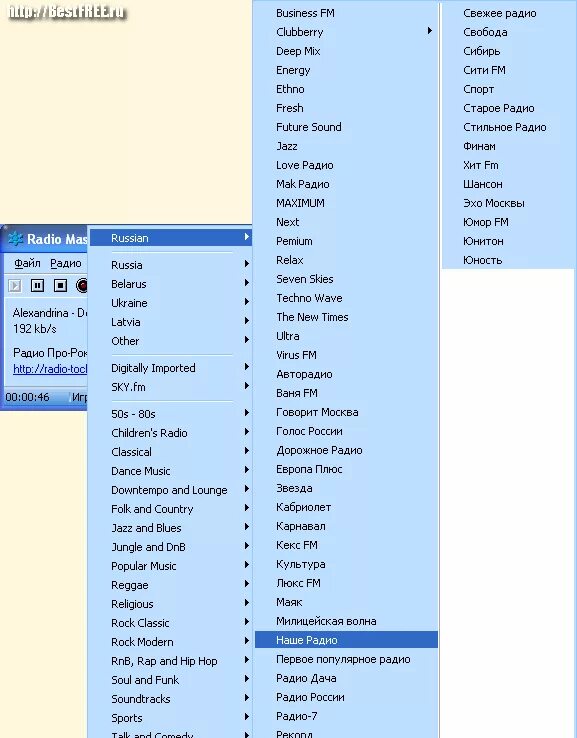Select Jungle and DnB genre
Image resolution: width=577 pixels, height=738 pixels.
pyautogui.click(x=171, y=547)
